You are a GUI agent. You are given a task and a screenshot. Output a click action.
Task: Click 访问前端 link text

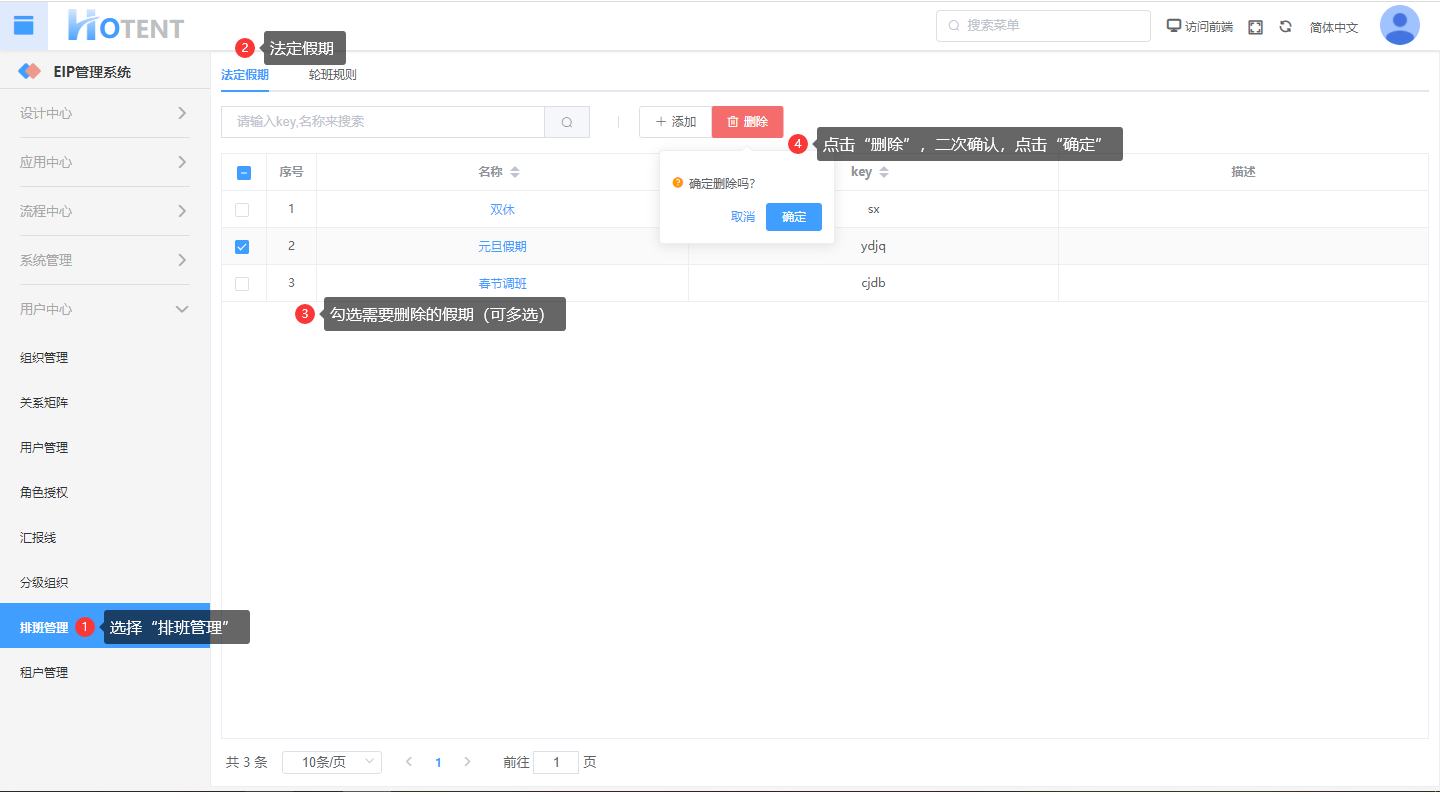[1209, 27]
